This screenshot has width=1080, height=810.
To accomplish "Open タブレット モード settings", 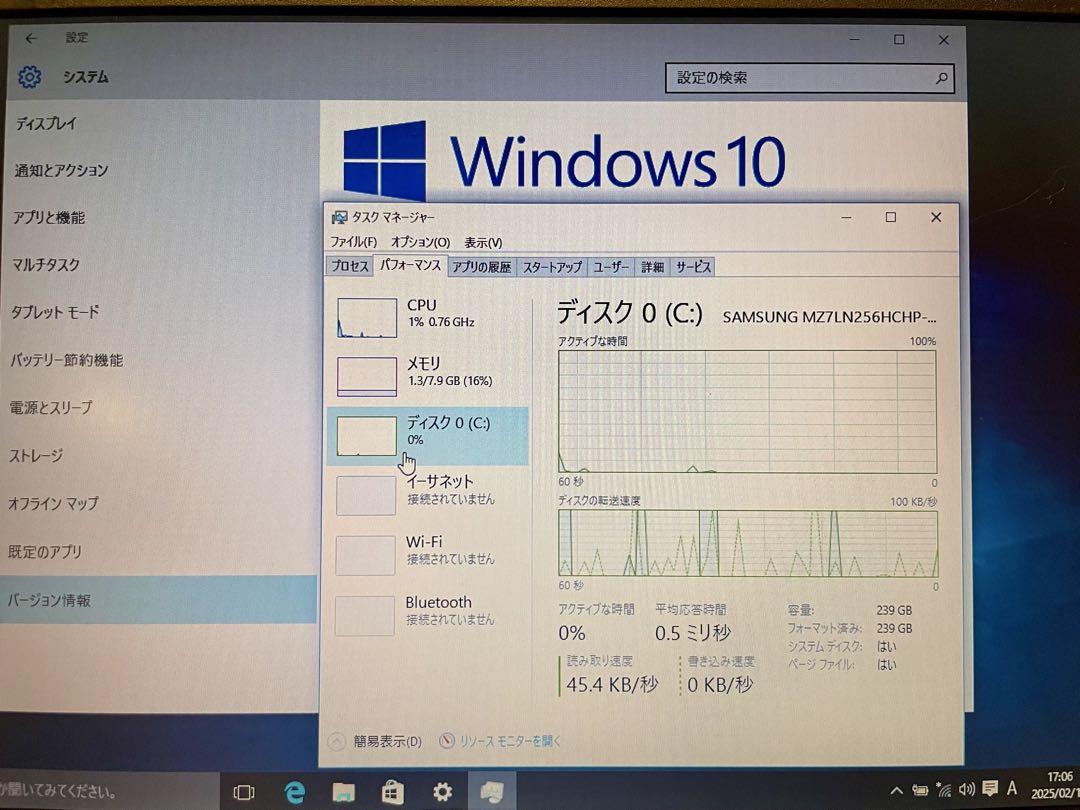I will click(x=55, y=312).
